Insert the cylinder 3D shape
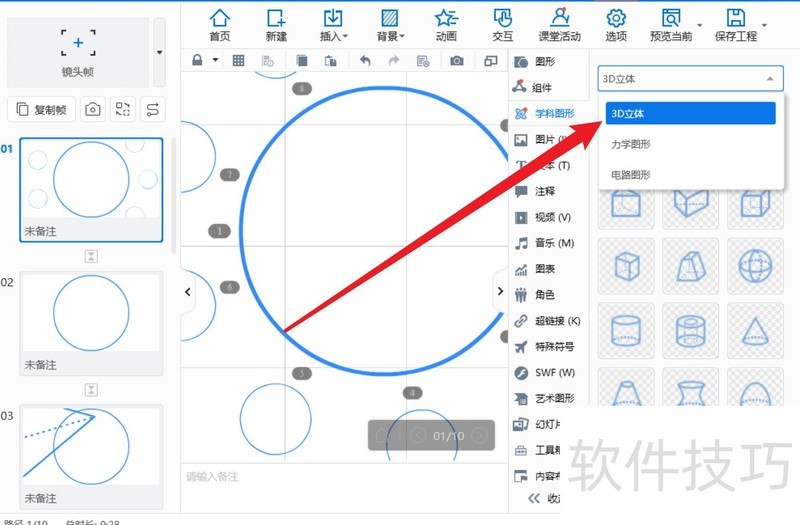 tap(626, 331)
